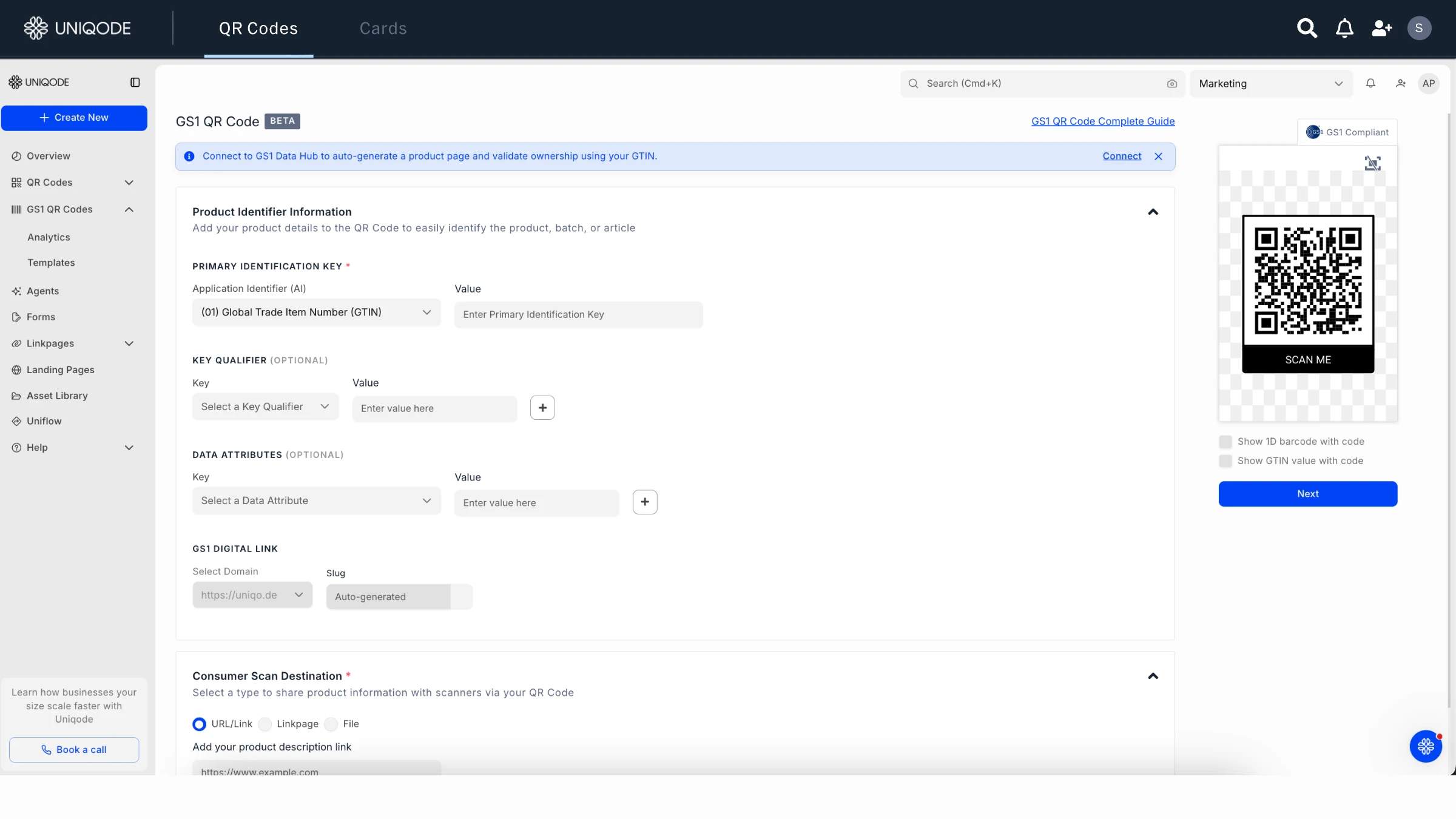1456x819 pixels.
Task: Select the URL/Link radio option
Action: pyautogui.click(x=199, y=724)
